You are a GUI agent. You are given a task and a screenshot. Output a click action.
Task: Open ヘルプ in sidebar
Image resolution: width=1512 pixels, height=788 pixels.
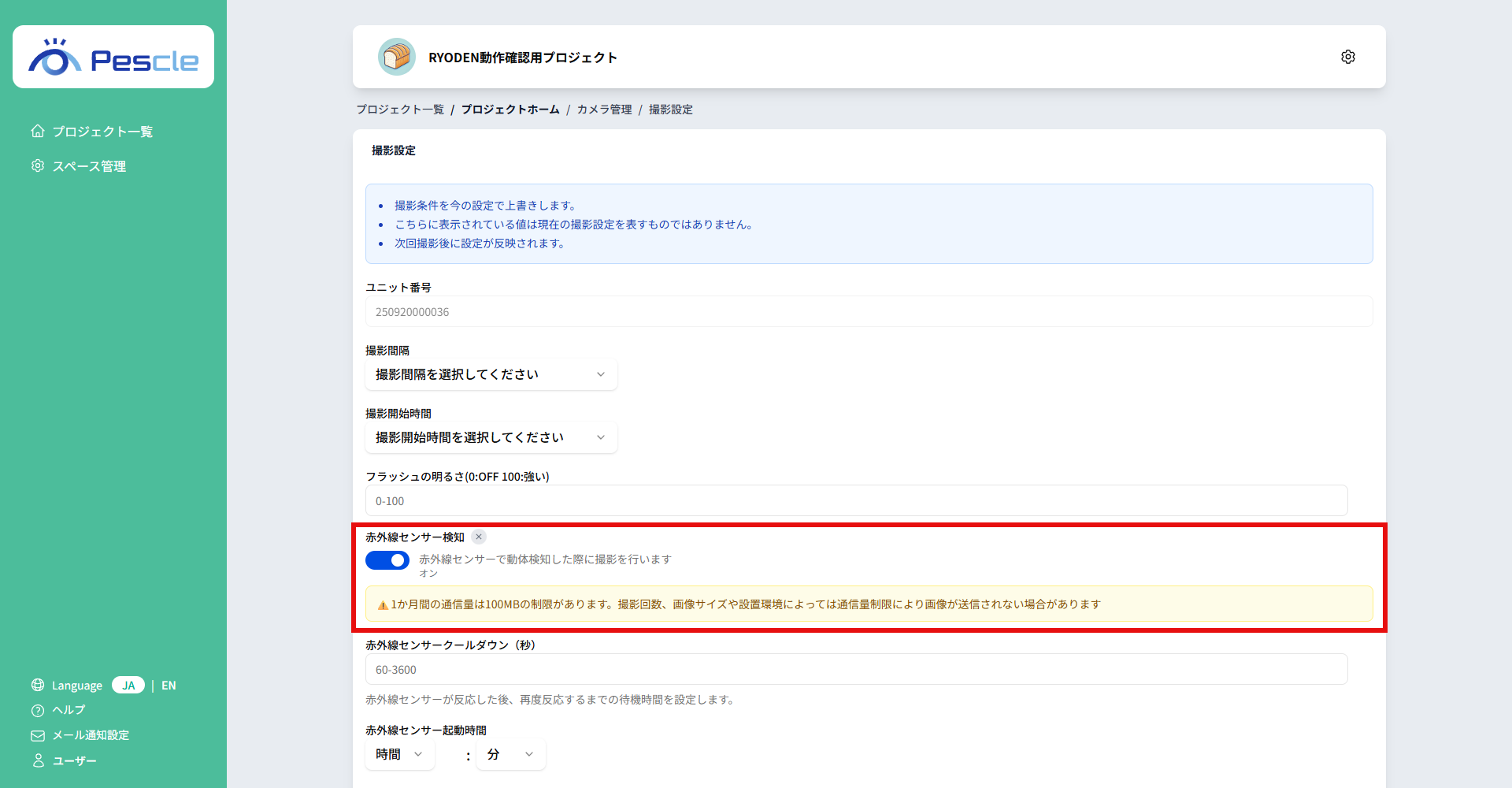pos(69,710)
